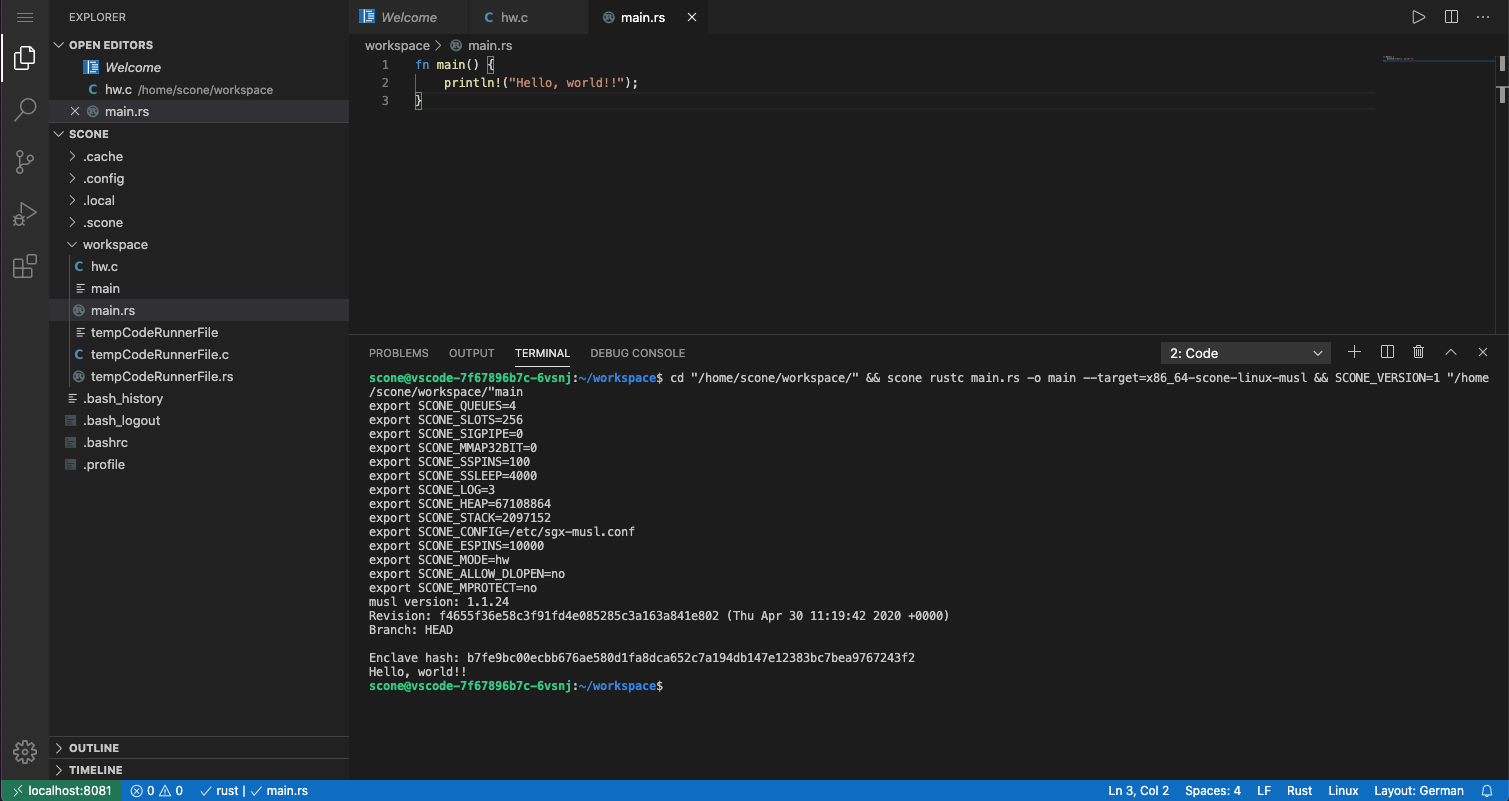Viewport: 1509px width, 801px height.
Task: Run the code with the play button
Action: 1418,16
